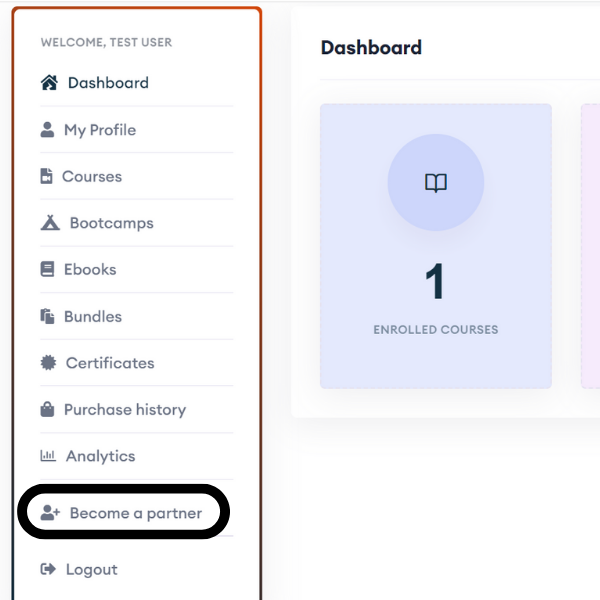The image size is (600, 600).
Task: Click the Logout arrow icon
Action: pos(48,569)
